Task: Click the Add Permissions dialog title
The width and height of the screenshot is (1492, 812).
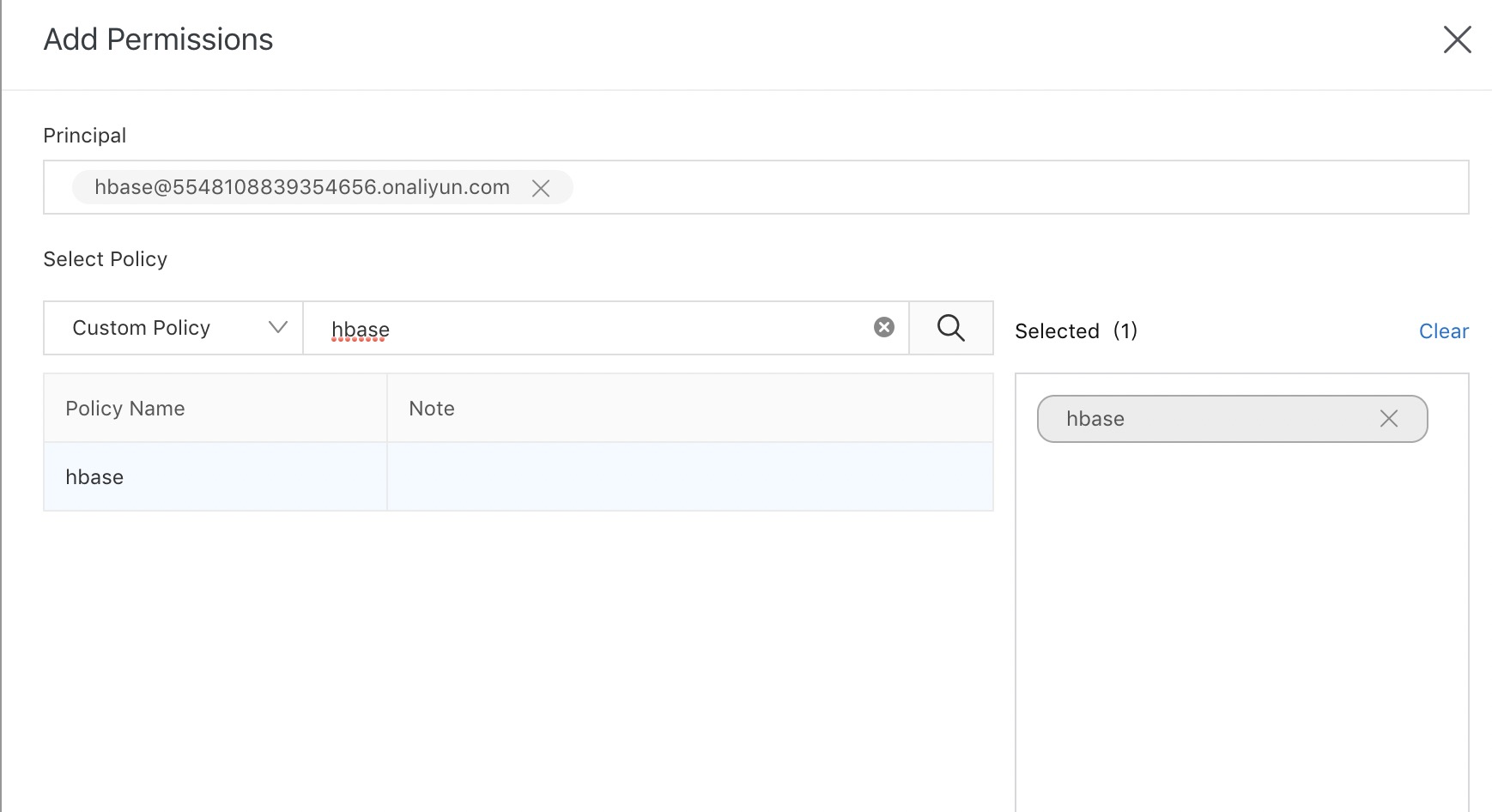Action: tap(158, 39)
